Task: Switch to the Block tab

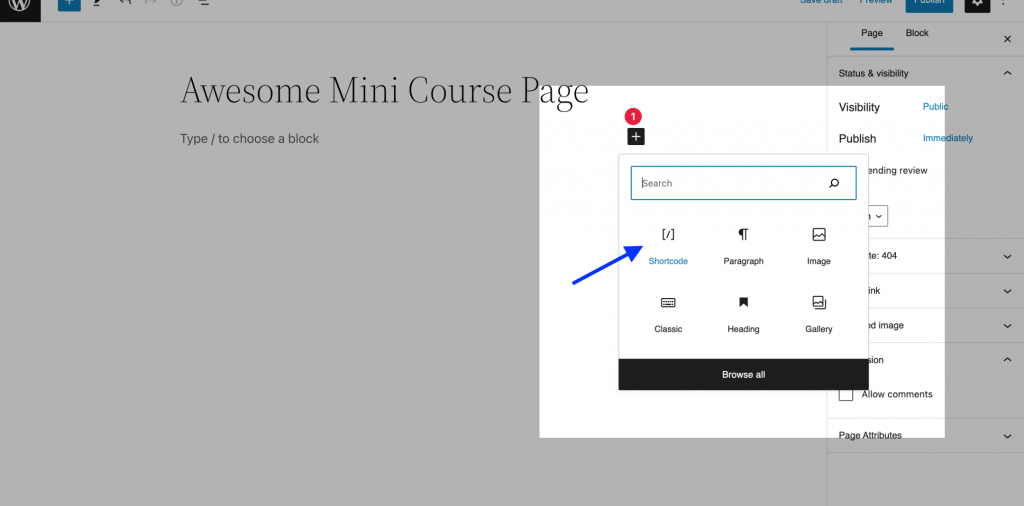Action: [917, 34]
